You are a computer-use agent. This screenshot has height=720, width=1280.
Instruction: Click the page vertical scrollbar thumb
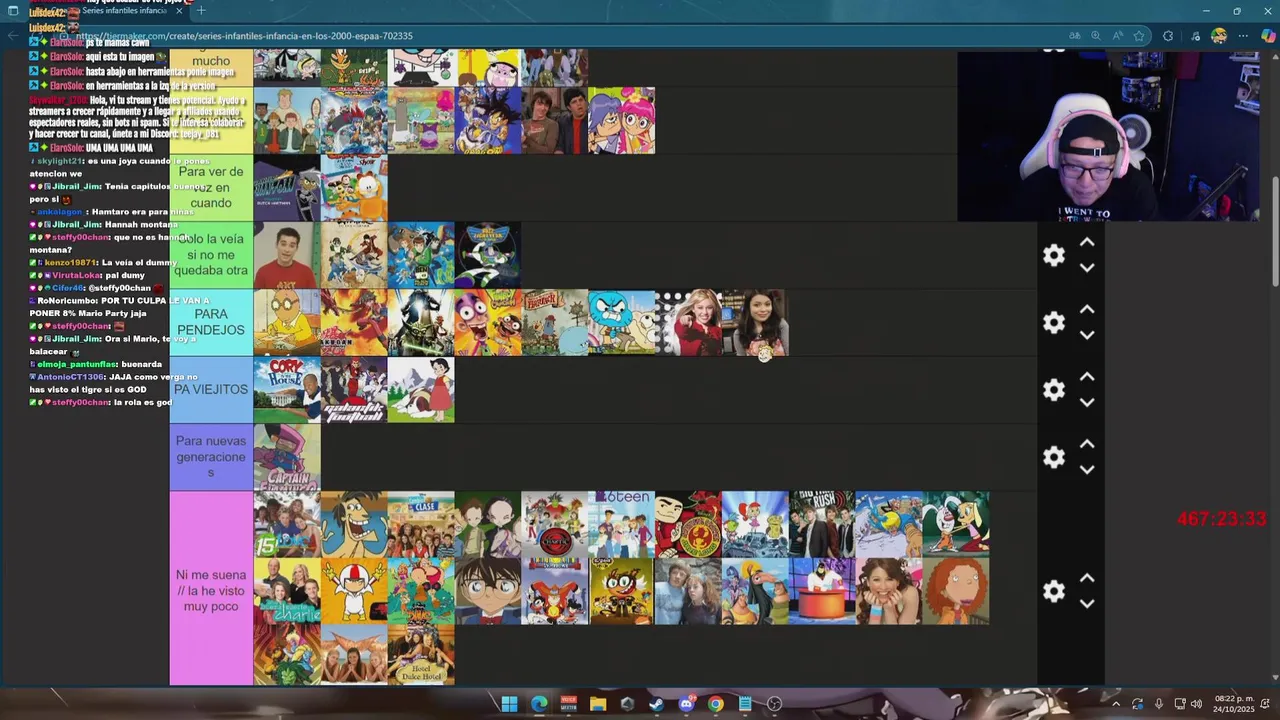click(1275, 230)
